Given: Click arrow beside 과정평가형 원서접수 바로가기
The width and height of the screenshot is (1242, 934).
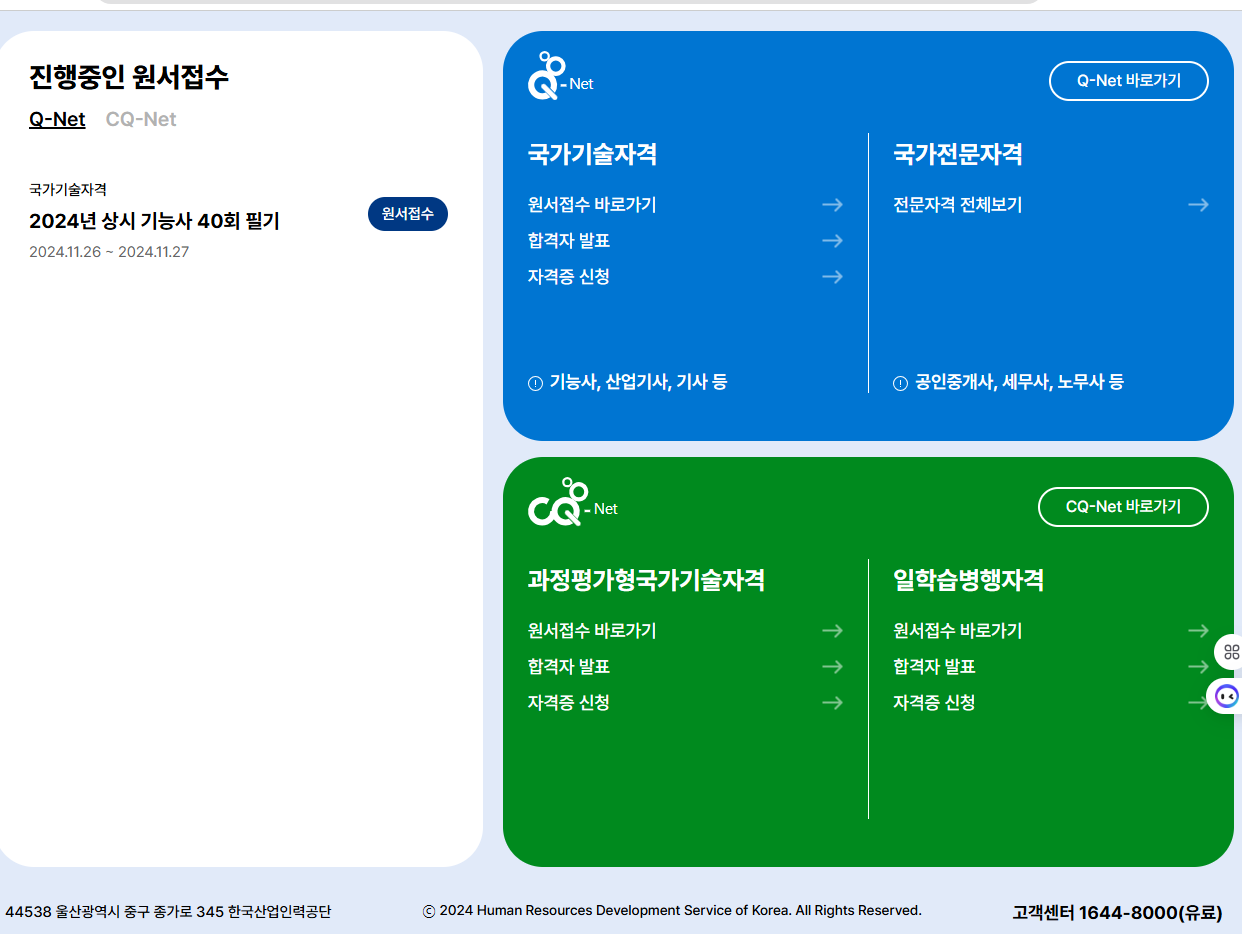Looking at the screenshot, I should pyautogui.click(x=832, y=631).
